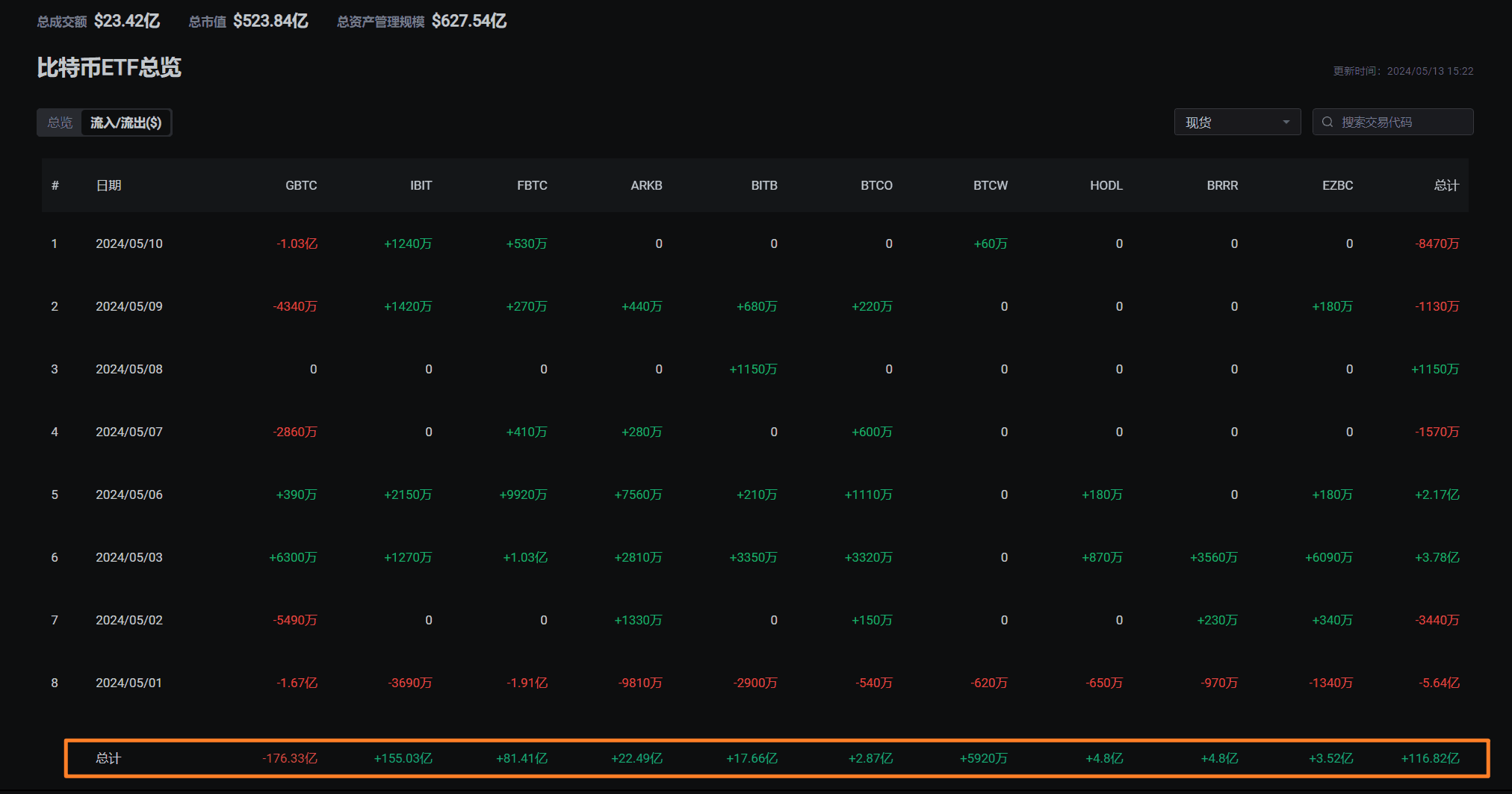This screenshot has width=1512, height=794.
Task: Click BTCW value +60万
Action: click(x=991, y=244)
